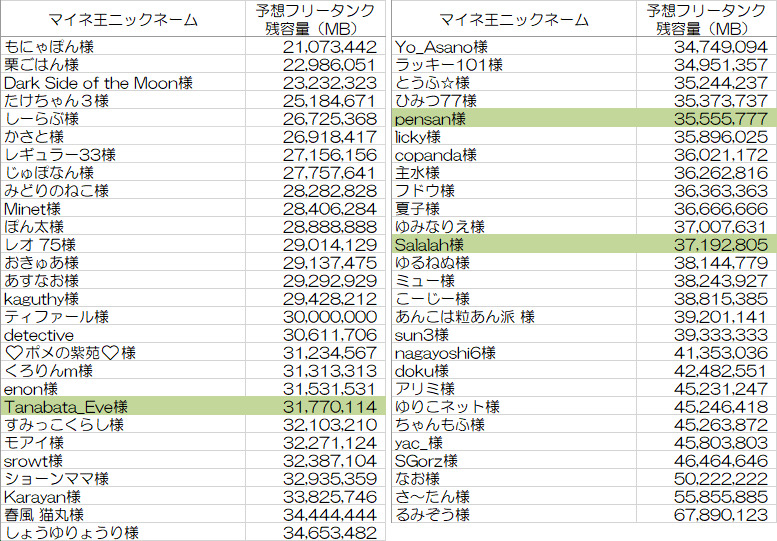Screen dimensions: 777x541
Task: Select Dark Side of the Moon様 cell
Action: tap(123, 82)
